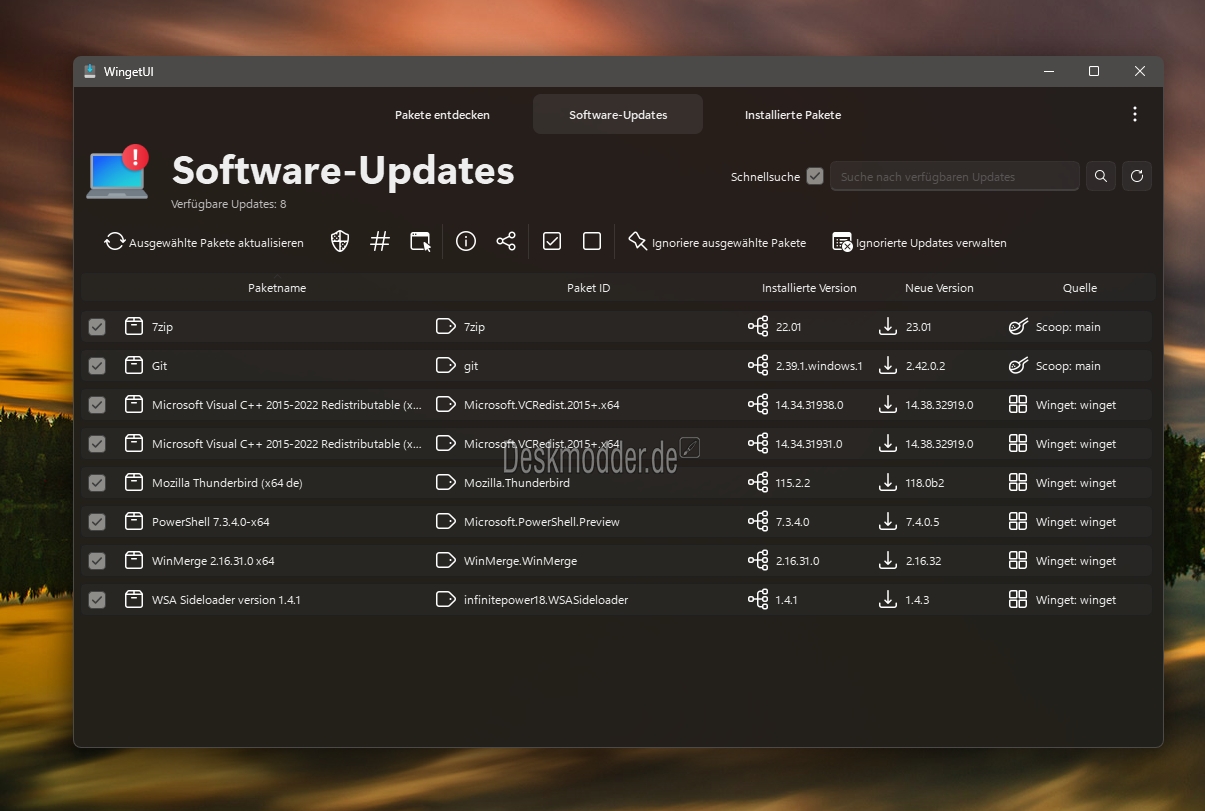Image resolution: width=1205 pixels, height=811 pixels.
Task: Click the tag icon beside WinMerge.WinMerge ID
Action: tap(446, 561)
